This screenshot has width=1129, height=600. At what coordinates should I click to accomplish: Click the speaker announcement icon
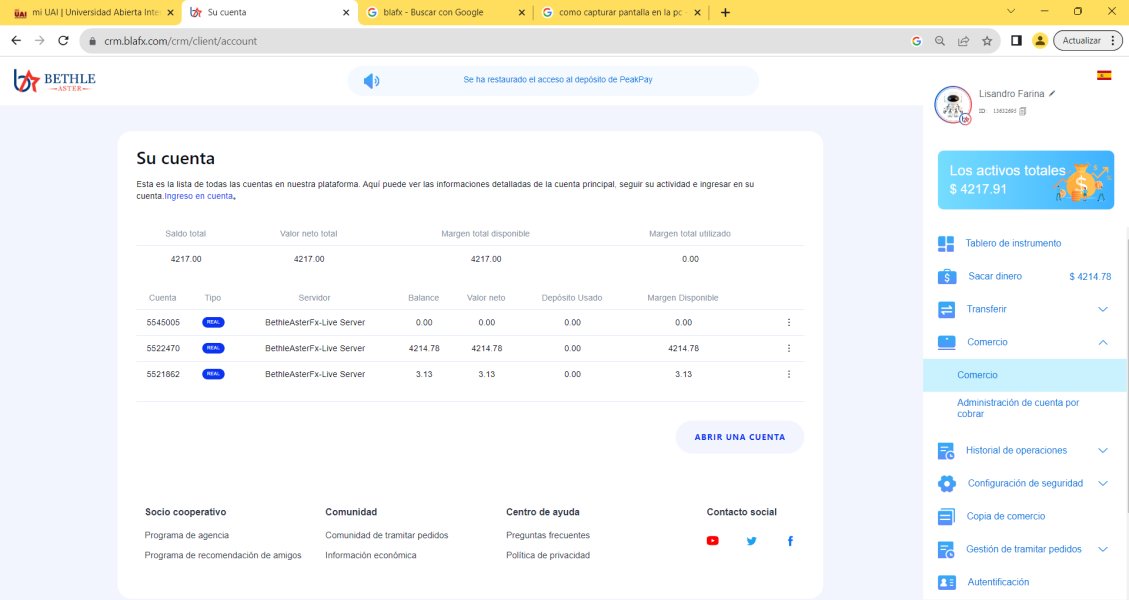click(371, 81)
